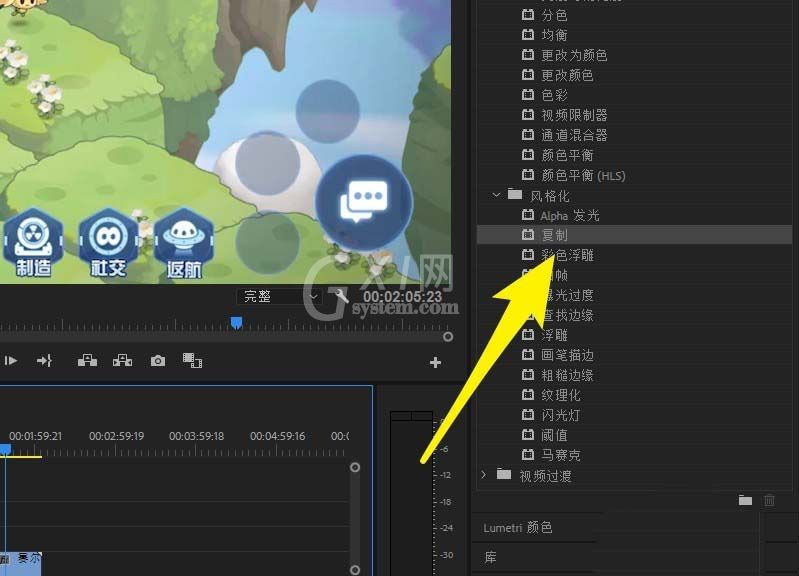This screenshot has width=799, height=576.
Task: Click the new custom bin folder icon
Action: tap(745, 500)
